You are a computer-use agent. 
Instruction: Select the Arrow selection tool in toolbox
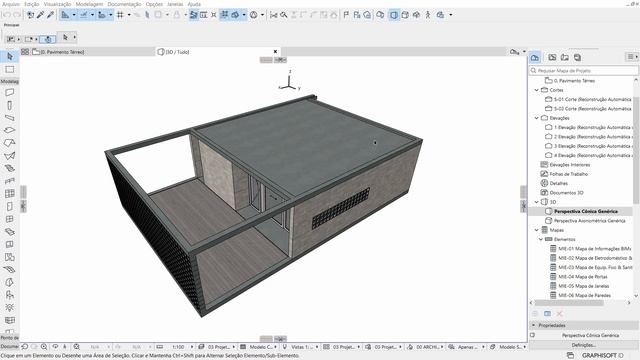(x=10, y=56)
